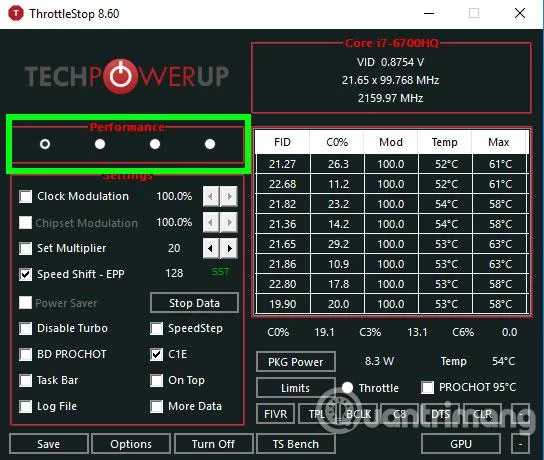This screenshot has width=544, height=460.
Task: Click the PKG Power button
Action: tap(296, 362)
